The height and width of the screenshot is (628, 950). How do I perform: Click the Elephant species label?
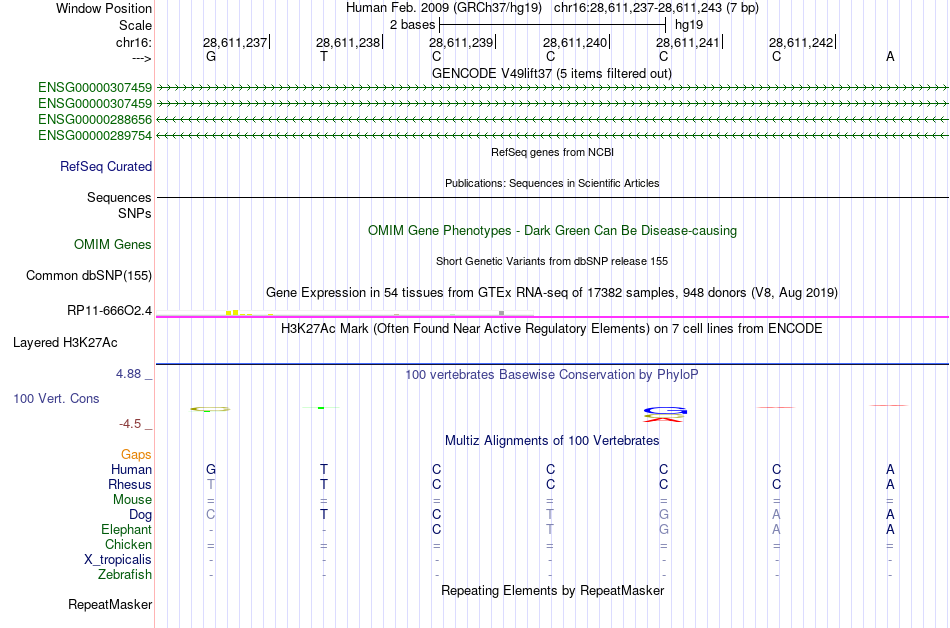[127, 529]
